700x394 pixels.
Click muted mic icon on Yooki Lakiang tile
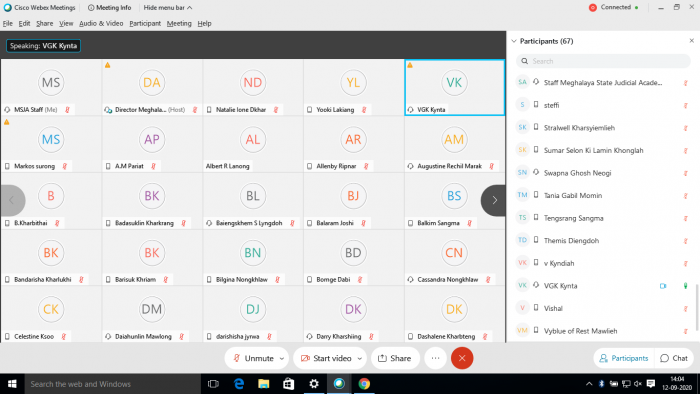pyautogui.click(x=364, y=109)
